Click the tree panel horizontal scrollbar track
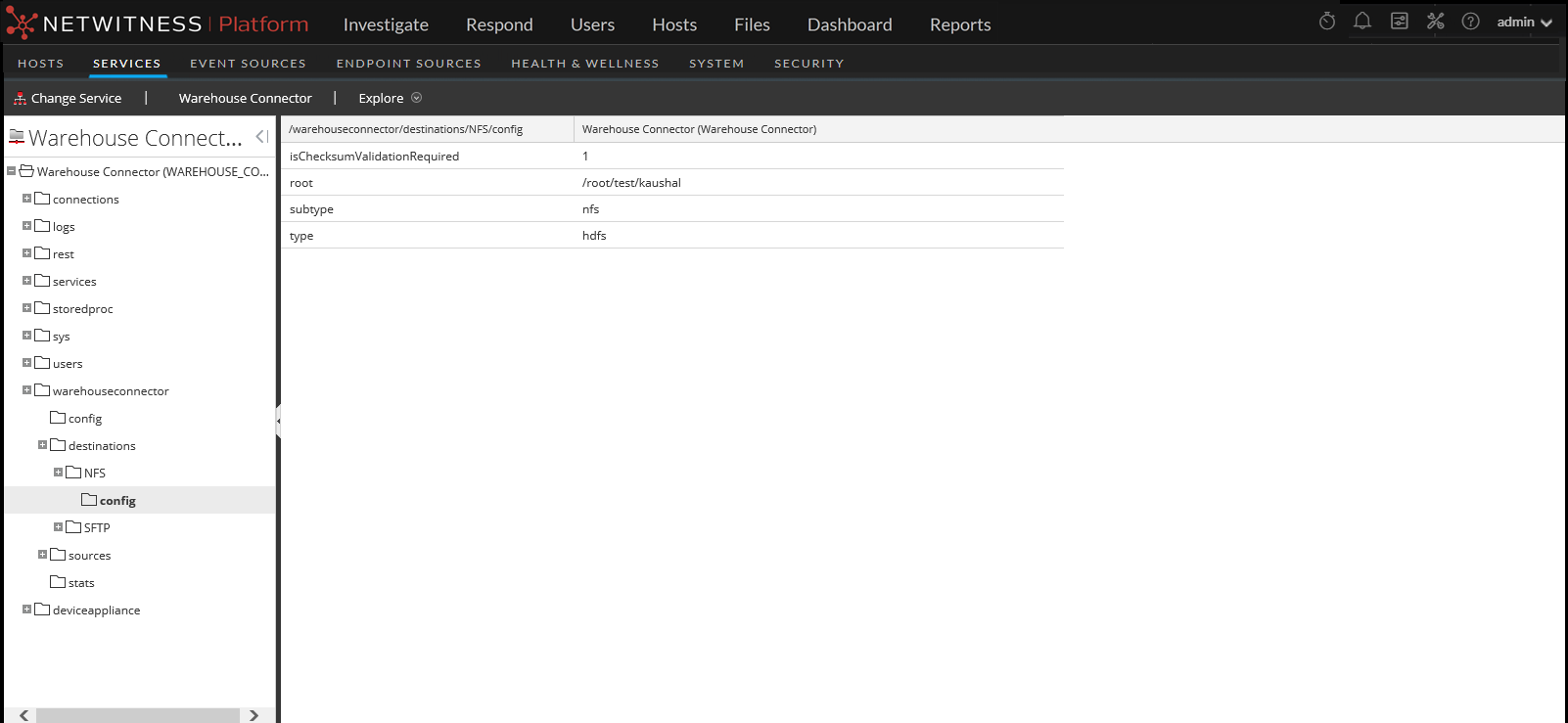The height and width of the screenshot is (723, 1568). 138,715
